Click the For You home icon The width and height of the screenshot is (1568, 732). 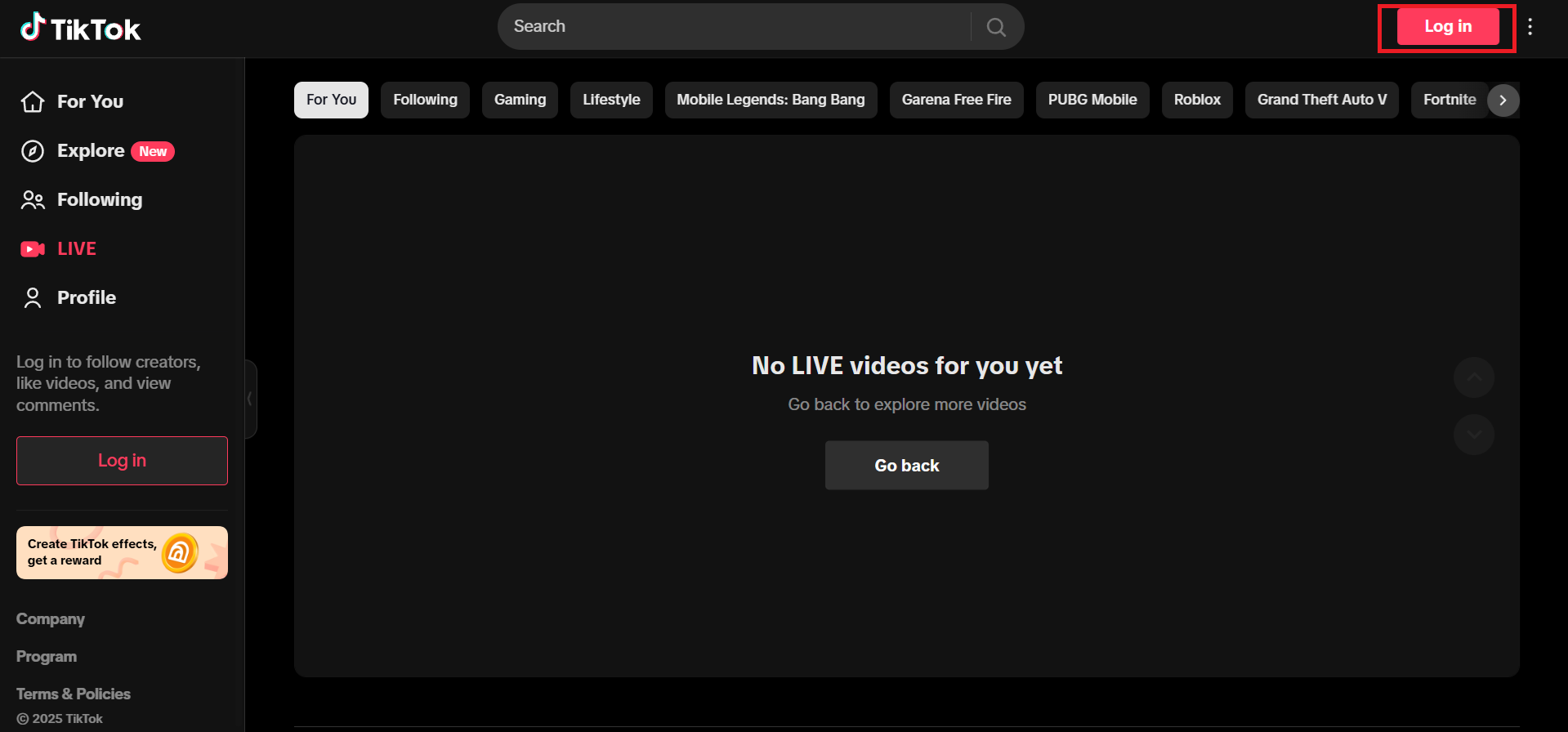pos(33,101)
